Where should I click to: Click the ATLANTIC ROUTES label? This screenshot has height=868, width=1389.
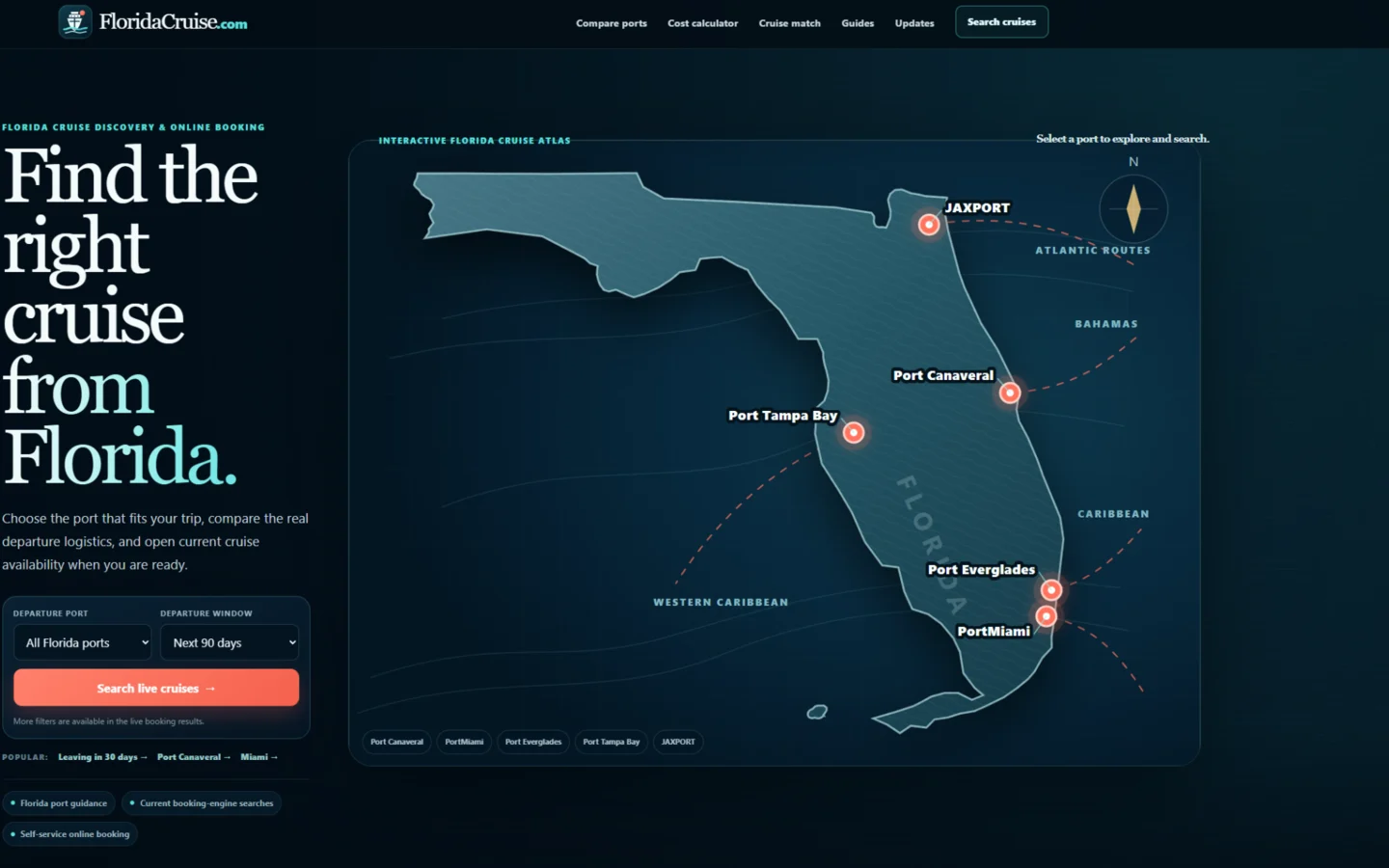pyautogui.click(x=1093, y=251)
